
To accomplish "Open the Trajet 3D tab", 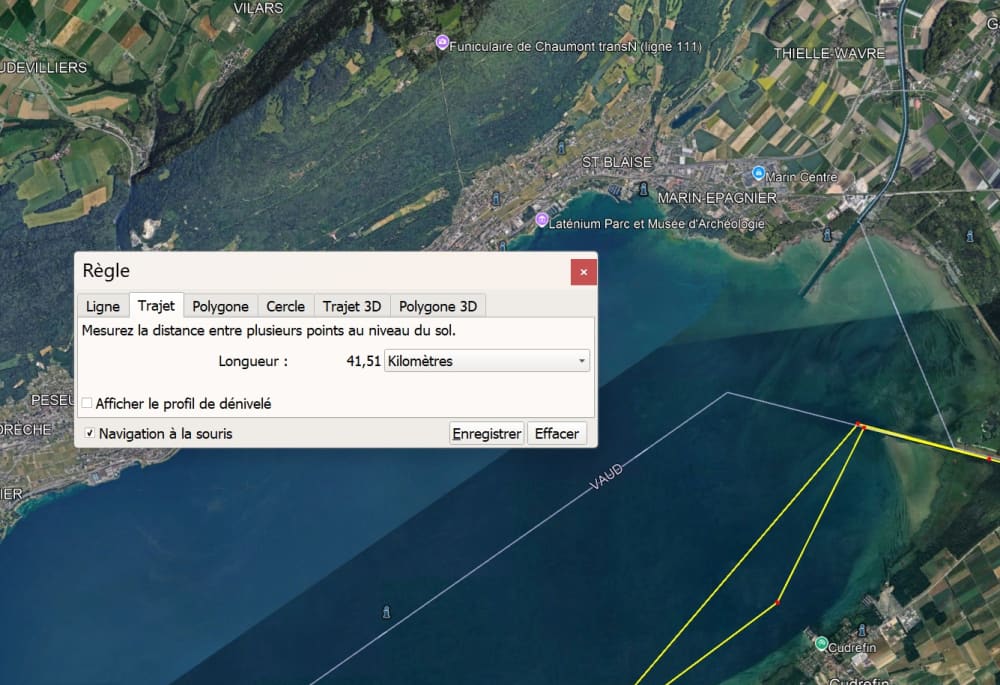I will (352, 306).
